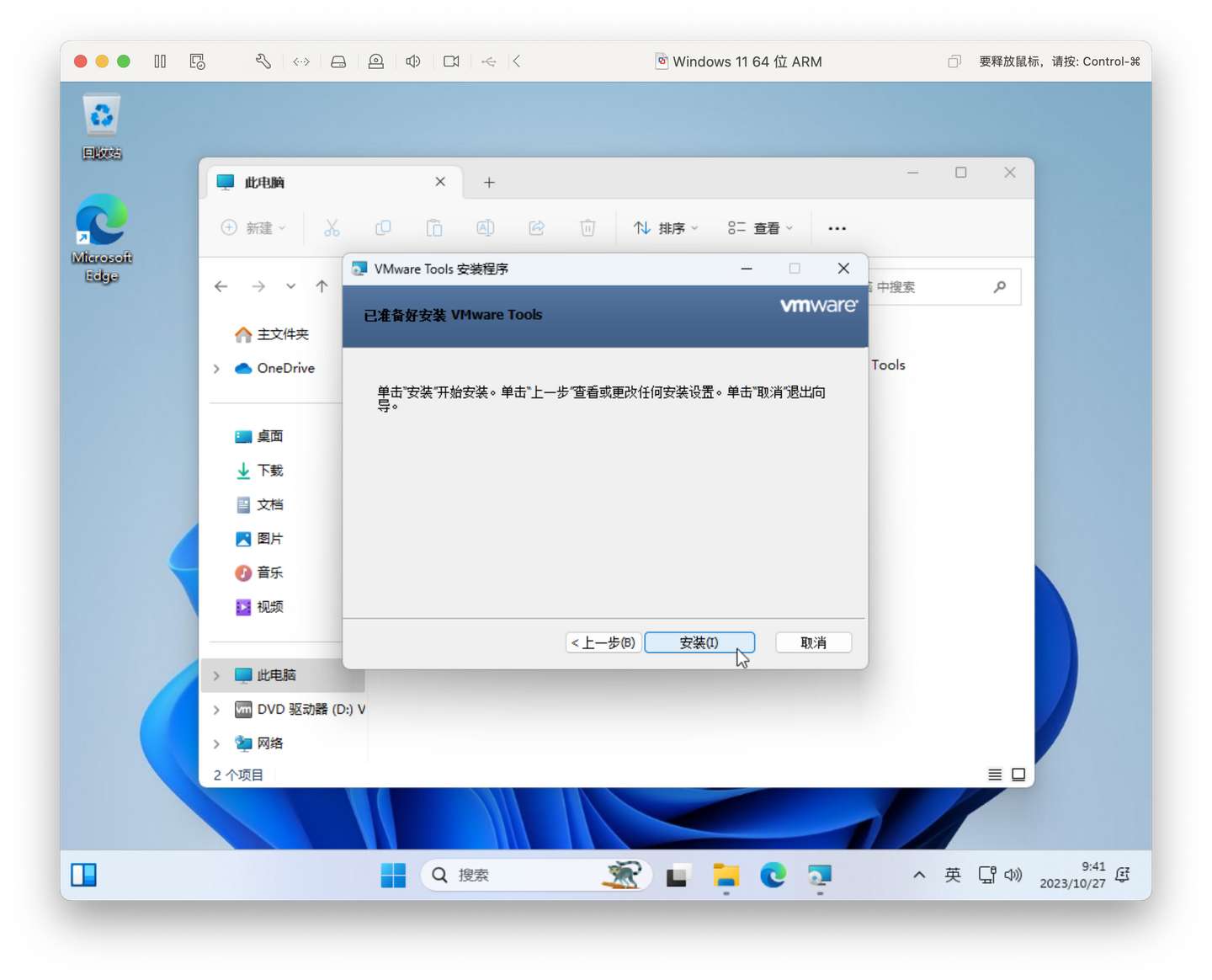Select OneDrive in the navigation pane
1212x980 pixels.
(x=274, y=368)
